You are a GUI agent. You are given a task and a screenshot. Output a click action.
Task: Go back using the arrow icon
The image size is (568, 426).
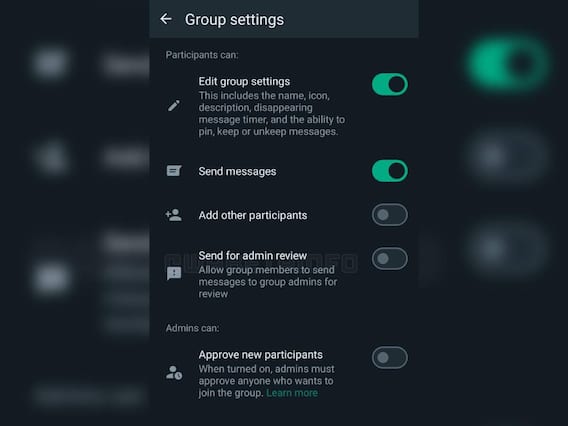166,19
